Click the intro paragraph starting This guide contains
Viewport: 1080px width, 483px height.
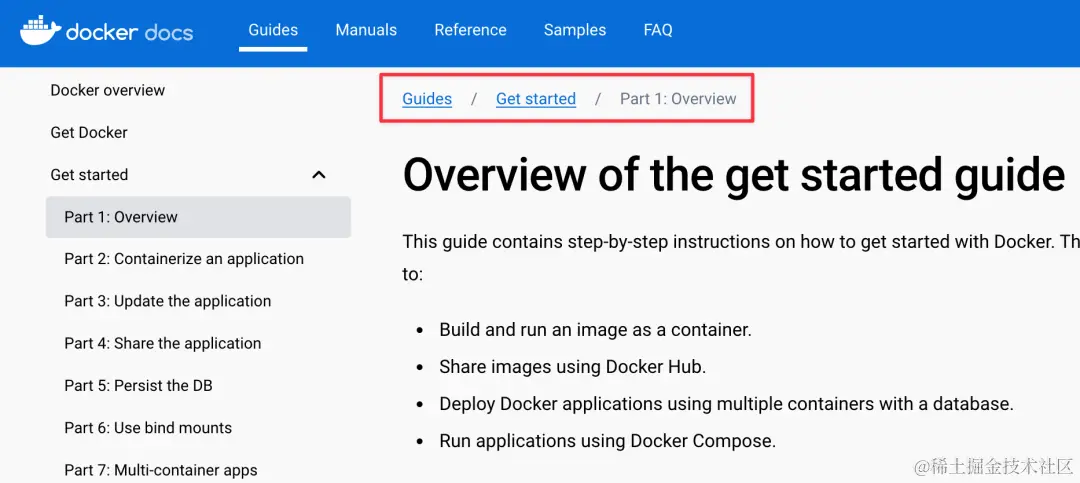click(741, 258)
